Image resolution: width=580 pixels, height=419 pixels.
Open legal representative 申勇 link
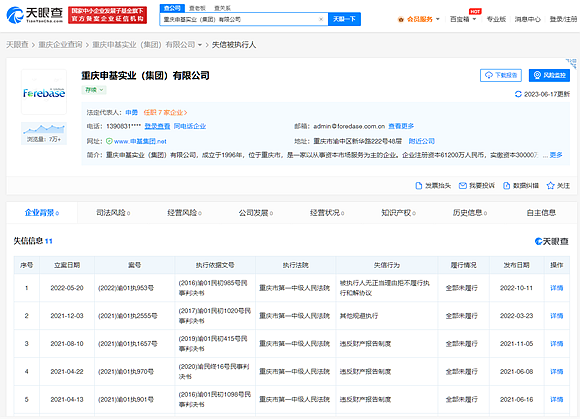pos(131,112)
